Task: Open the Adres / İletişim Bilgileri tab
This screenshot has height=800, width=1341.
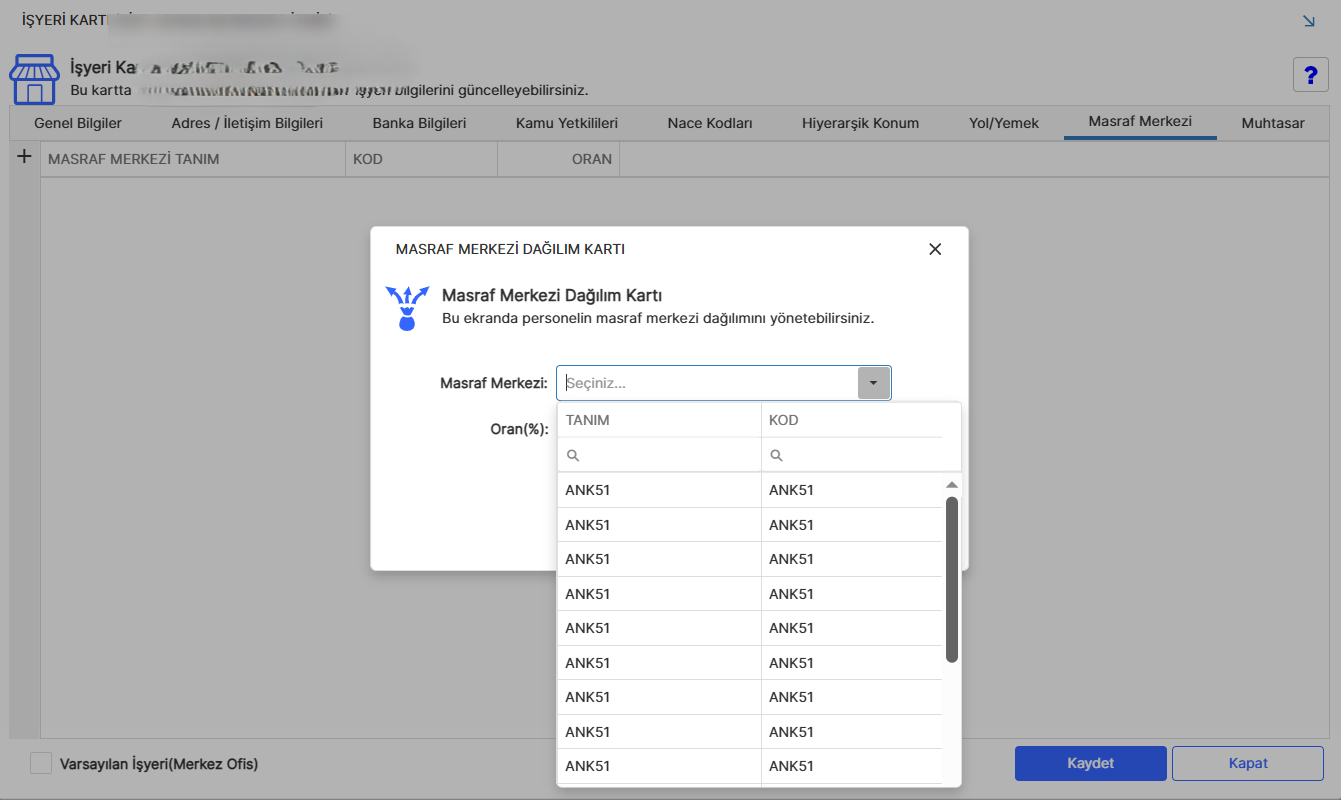Action: (247, 123)
